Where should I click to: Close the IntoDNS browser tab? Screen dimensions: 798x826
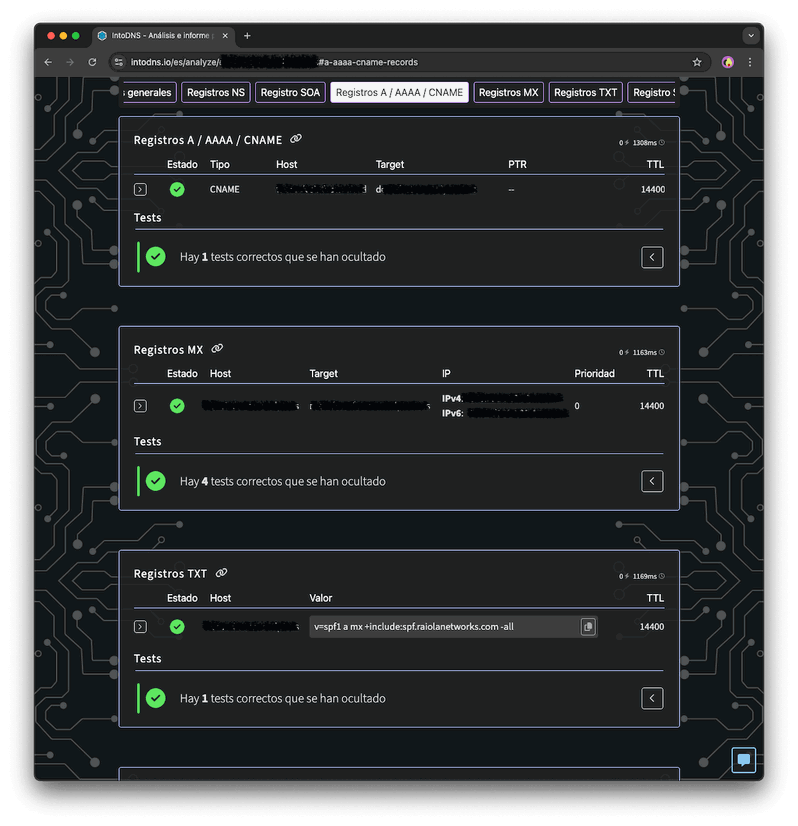(225, 36)
